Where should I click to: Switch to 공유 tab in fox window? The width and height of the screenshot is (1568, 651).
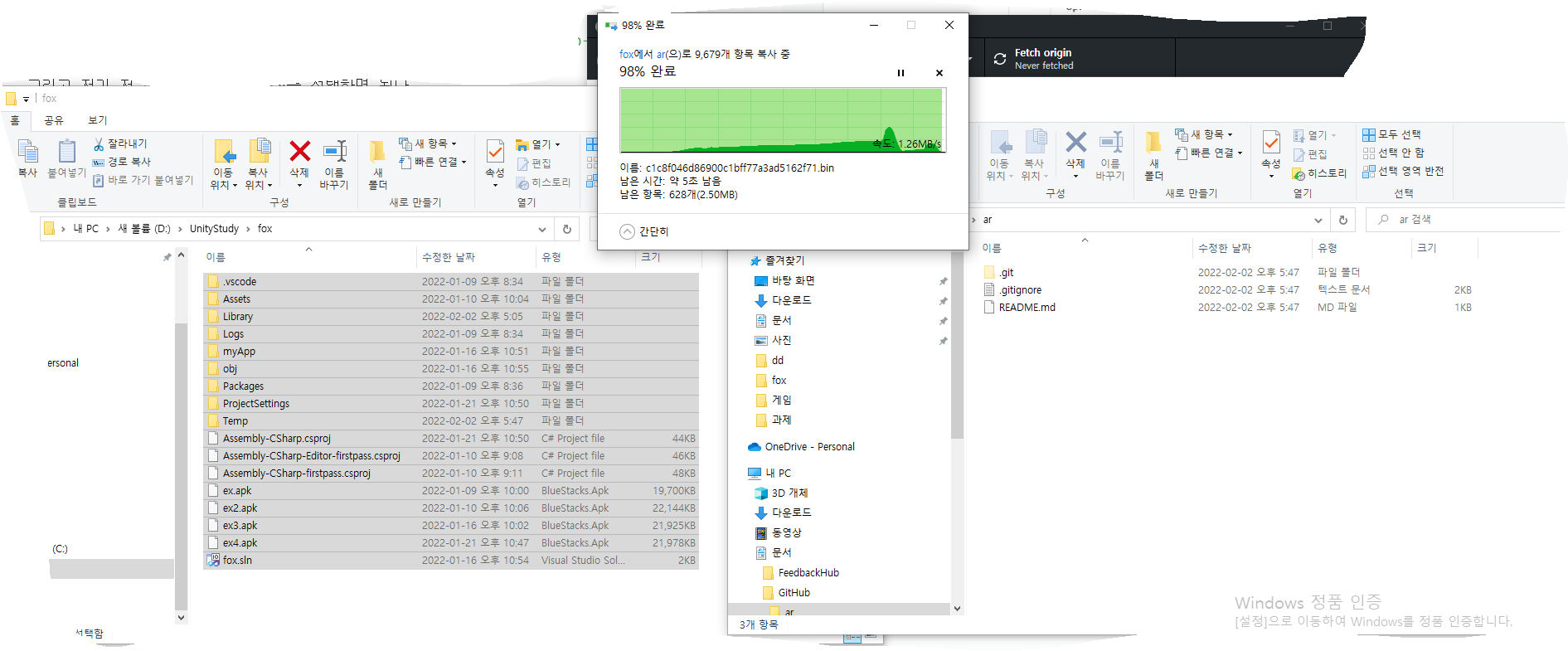(x=54, y=120)
